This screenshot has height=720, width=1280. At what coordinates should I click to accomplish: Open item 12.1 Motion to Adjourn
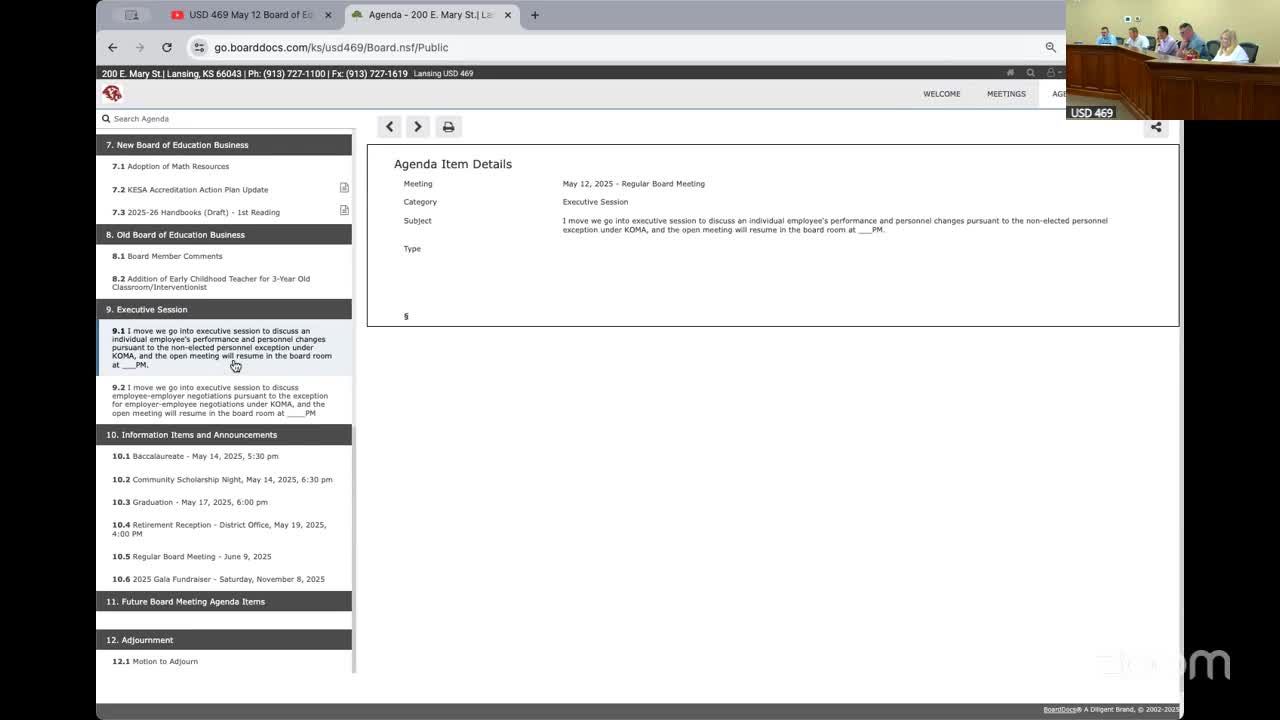[x=155, y=661]
